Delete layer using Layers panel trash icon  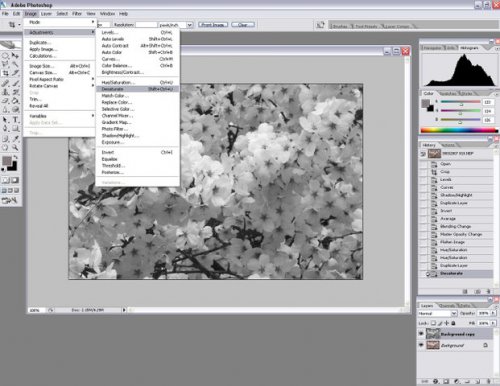click(488, 381)
